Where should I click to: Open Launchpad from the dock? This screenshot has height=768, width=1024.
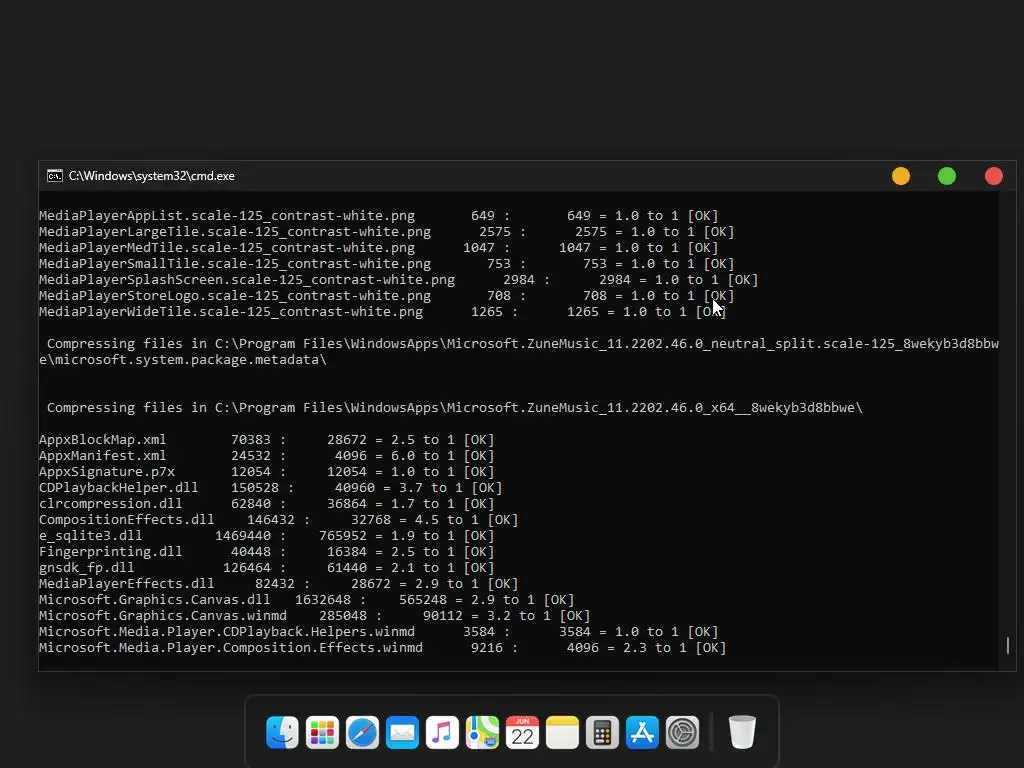pyautogui.click(x=322, y=733)
